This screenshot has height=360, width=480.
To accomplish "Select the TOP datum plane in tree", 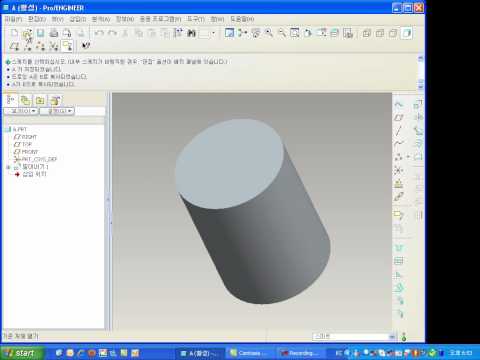I will tap(23, 144).
